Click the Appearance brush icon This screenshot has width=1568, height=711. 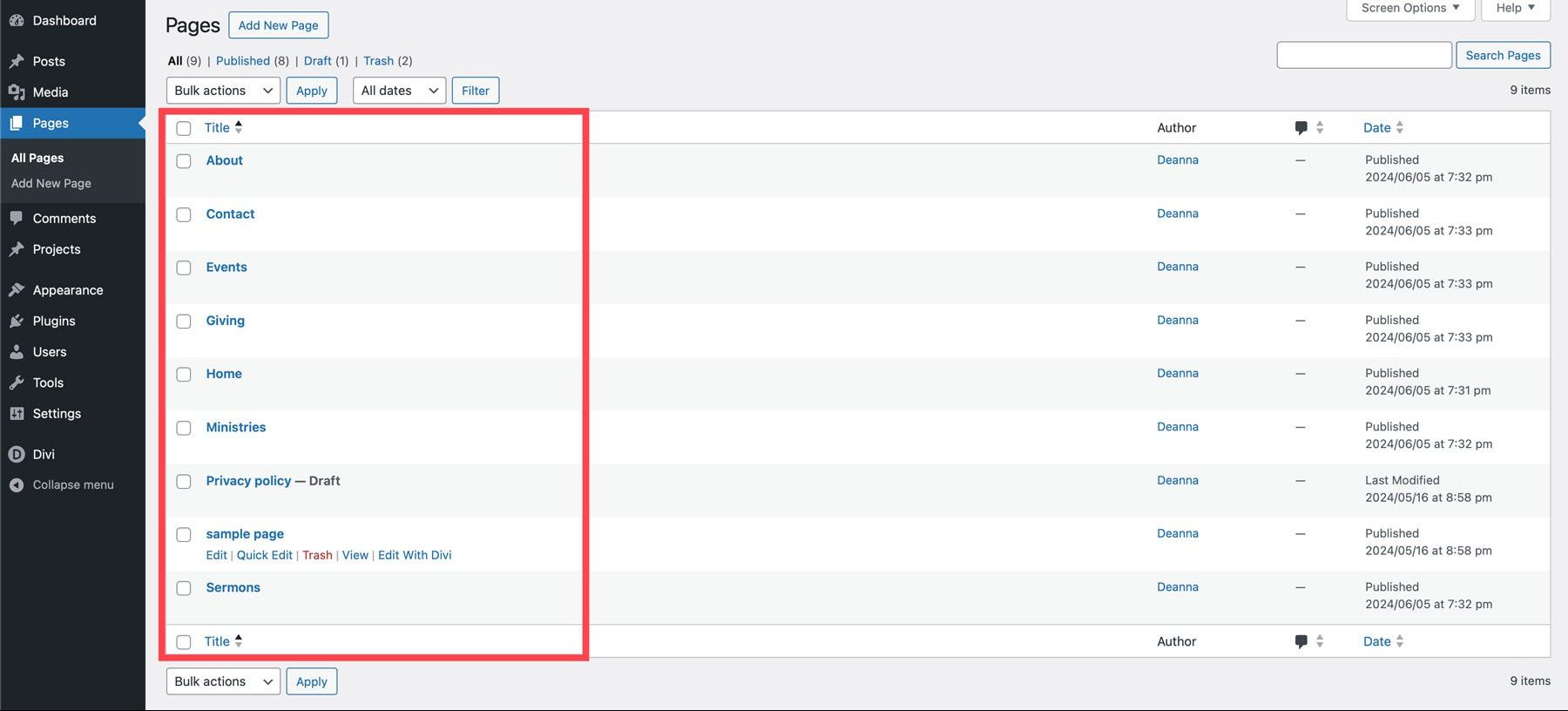pos(17,290)
